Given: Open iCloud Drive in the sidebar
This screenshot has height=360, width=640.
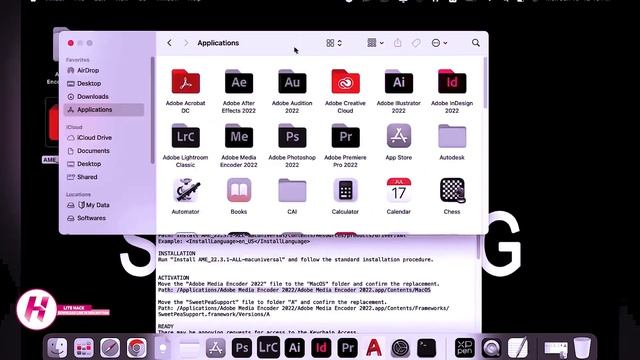Looking at the screenshot, I should [104, 138].
